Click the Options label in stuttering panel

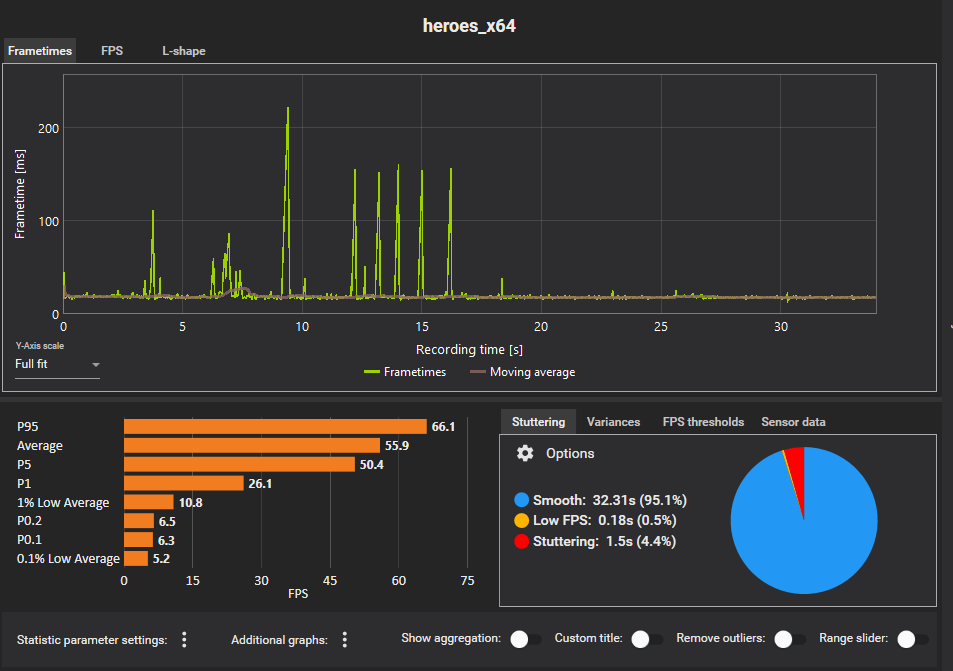click(x=570, y=453)
